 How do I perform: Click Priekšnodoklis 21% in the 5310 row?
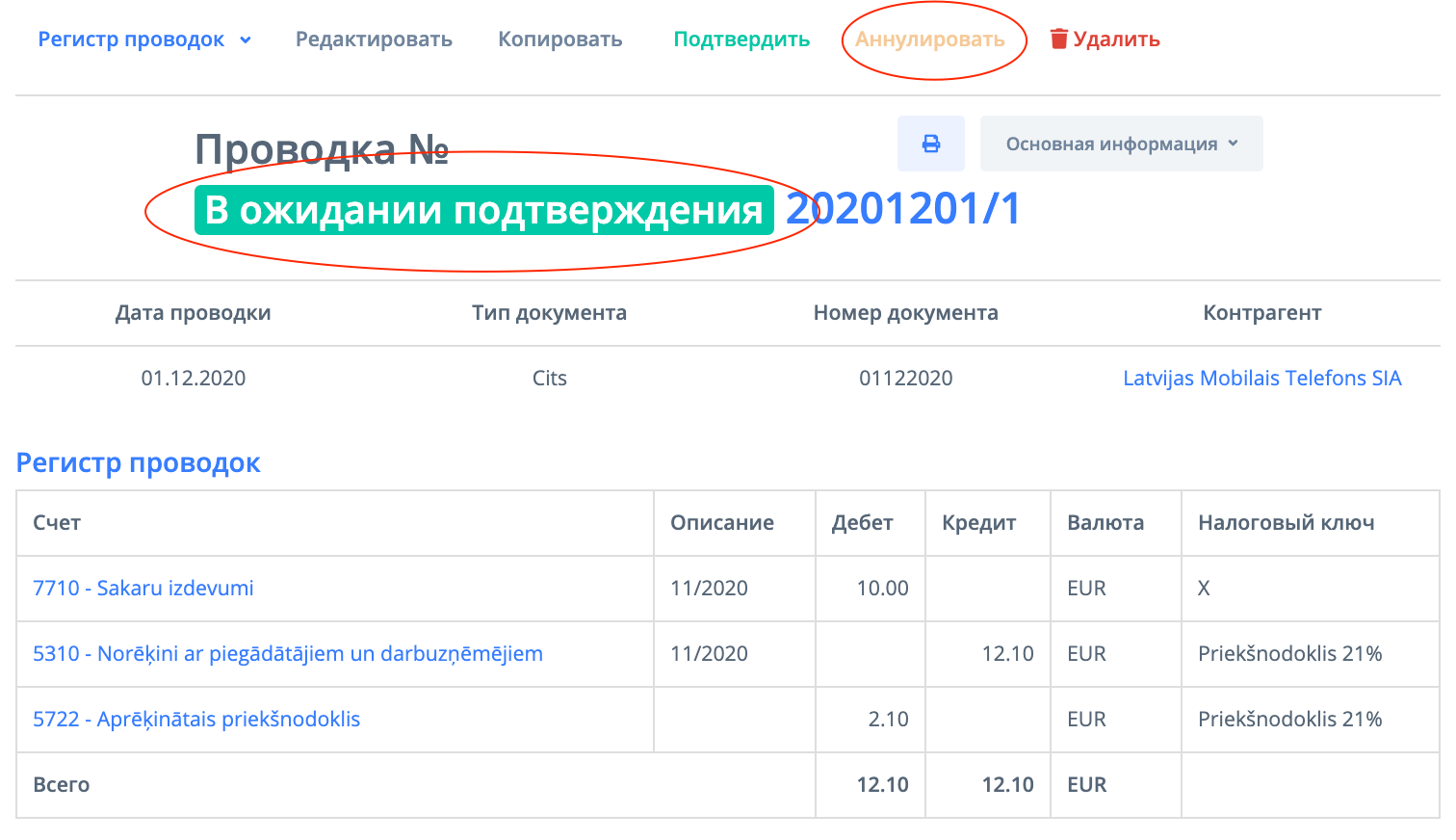[1290, 653]
